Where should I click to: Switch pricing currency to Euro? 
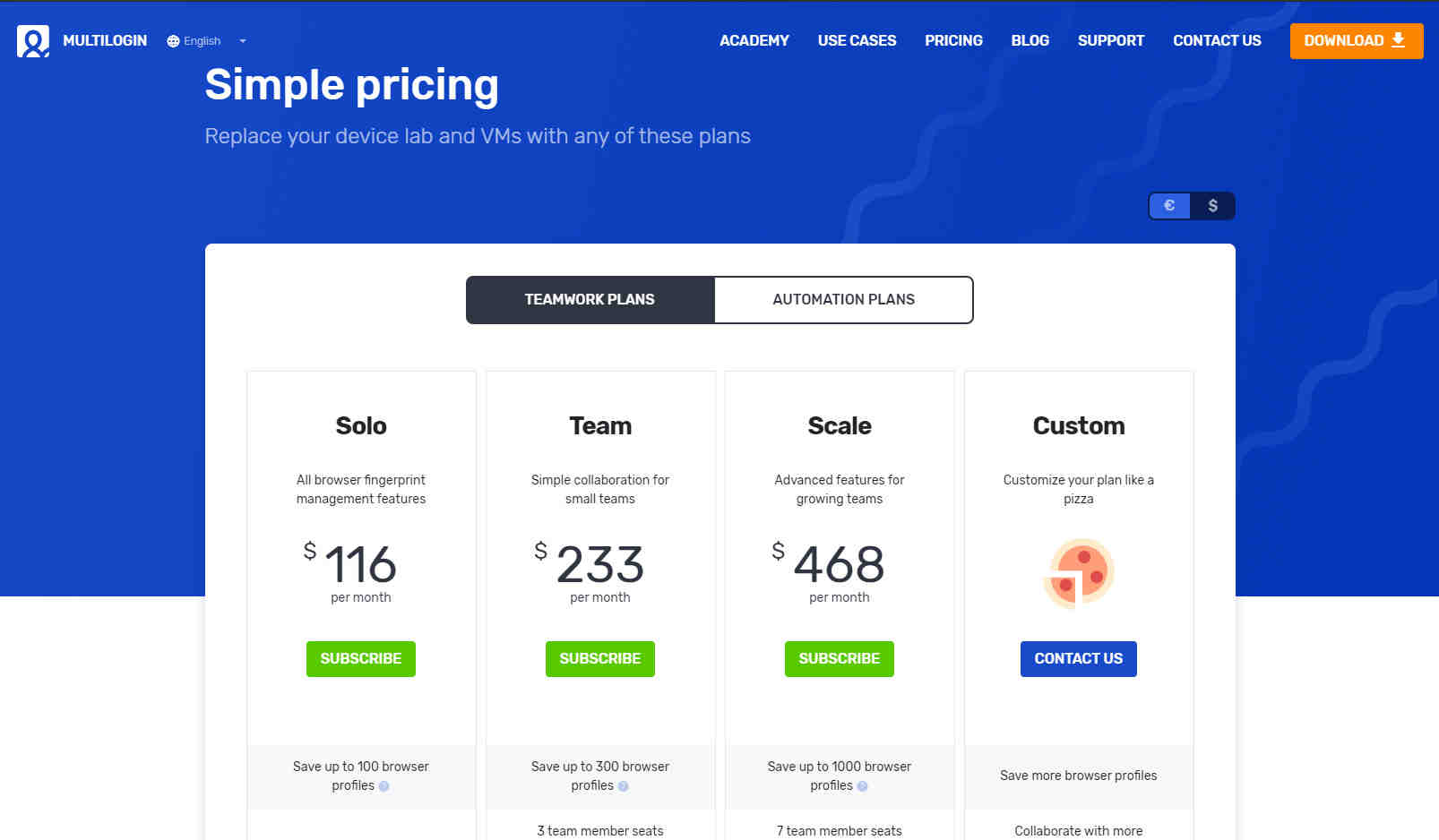point(1169,206)
